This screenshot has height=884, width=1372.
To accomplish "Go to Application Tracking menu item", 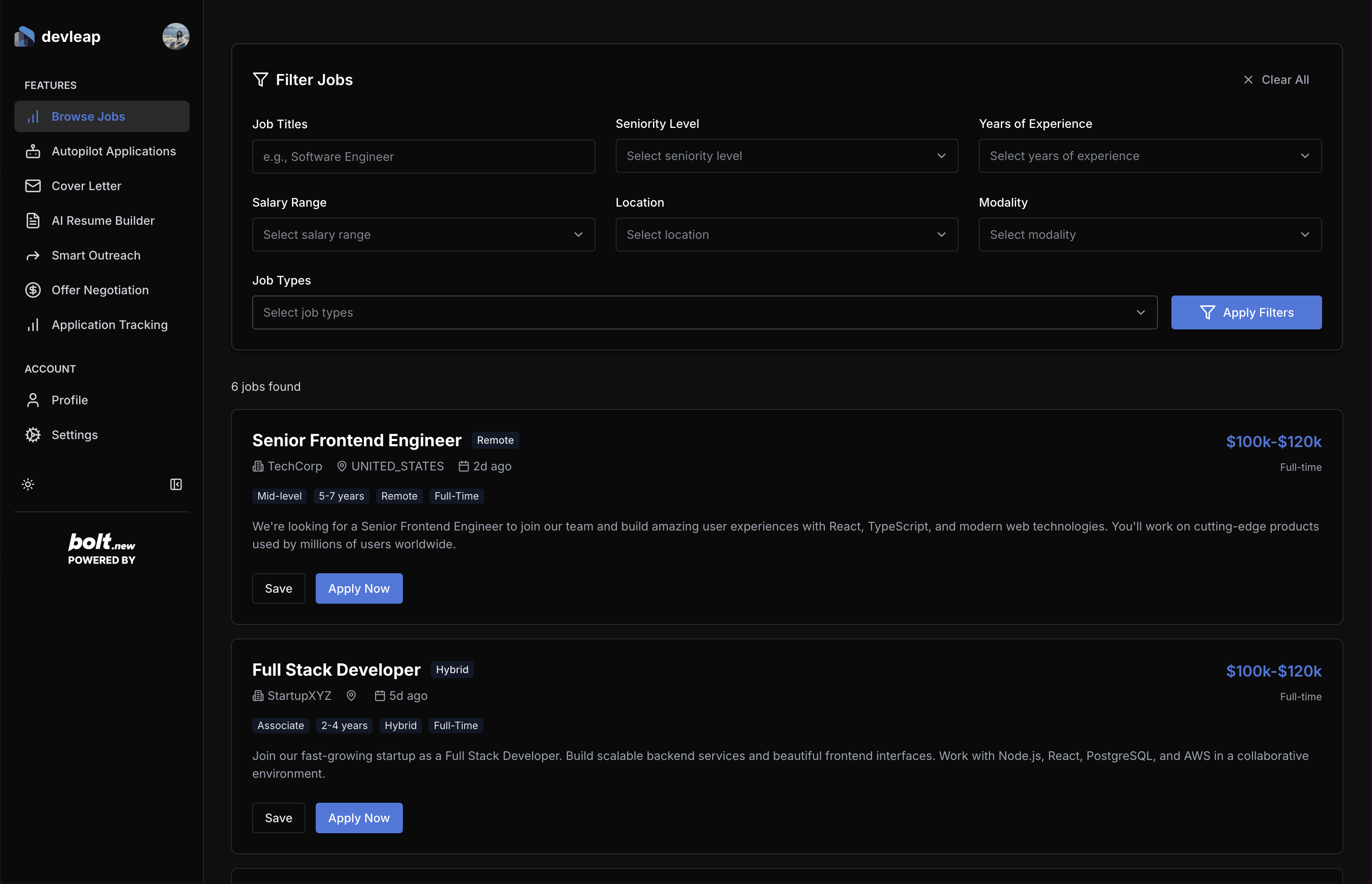I will coord(110,325).
